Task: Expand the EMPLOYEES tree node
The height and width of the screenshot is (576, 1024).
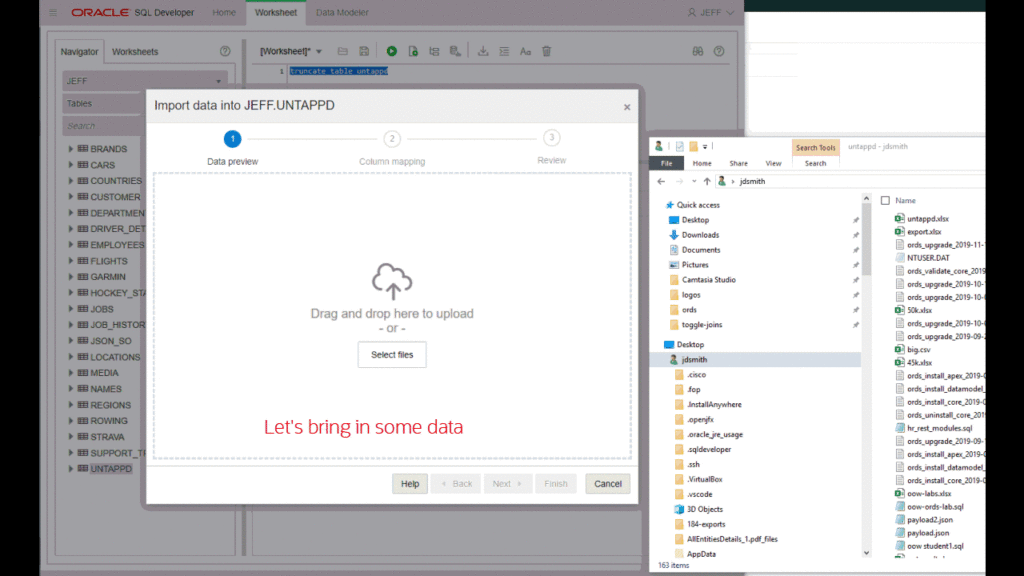Action: point(69,244)
